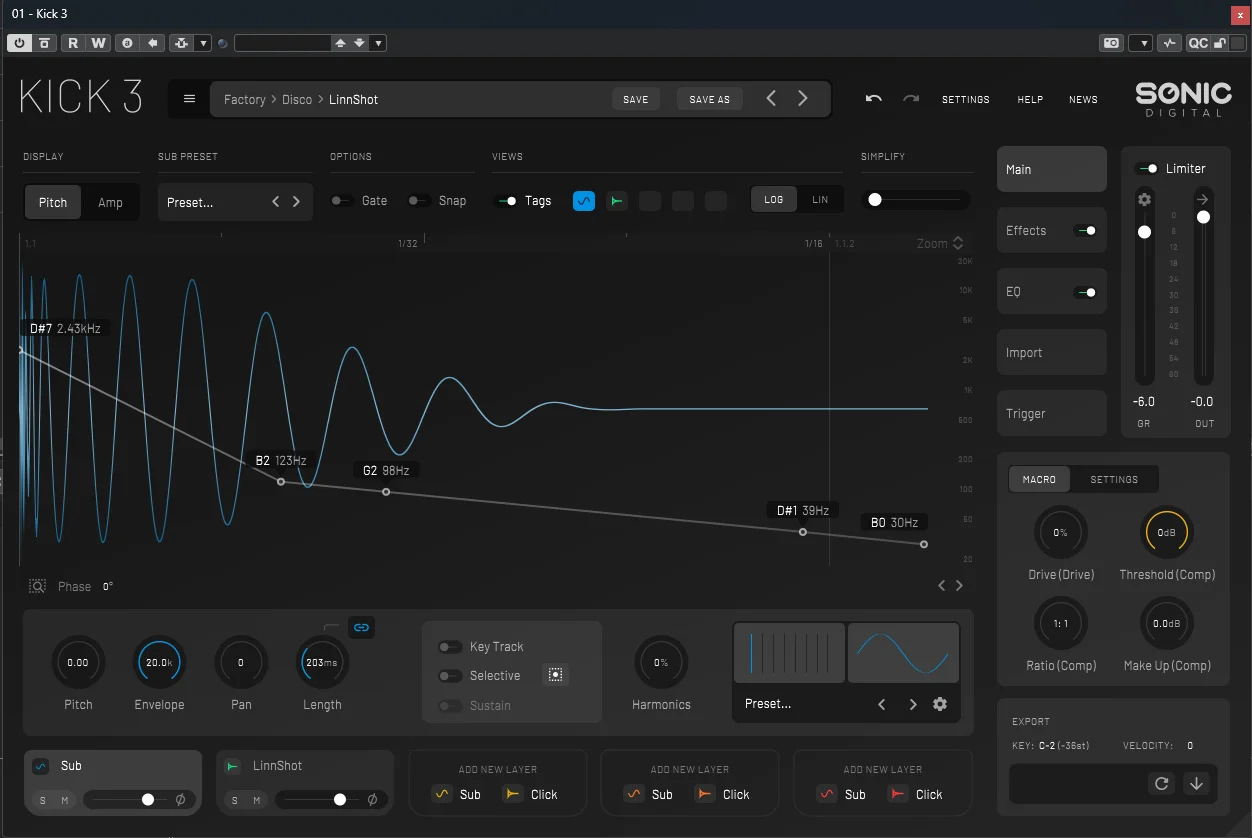Click the link icon above Length
The height and width of the screenshot is (838, 1252).
(362, 628)
